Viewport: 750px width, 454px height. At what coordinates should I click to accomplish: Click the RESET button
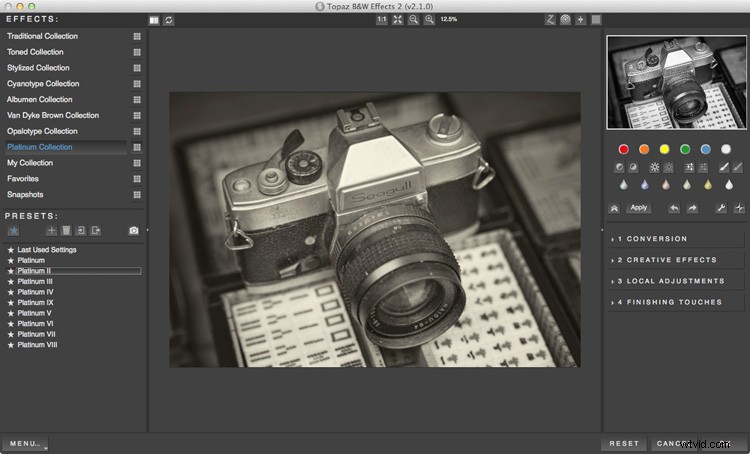pyautogui.click(x=624, y=443)
